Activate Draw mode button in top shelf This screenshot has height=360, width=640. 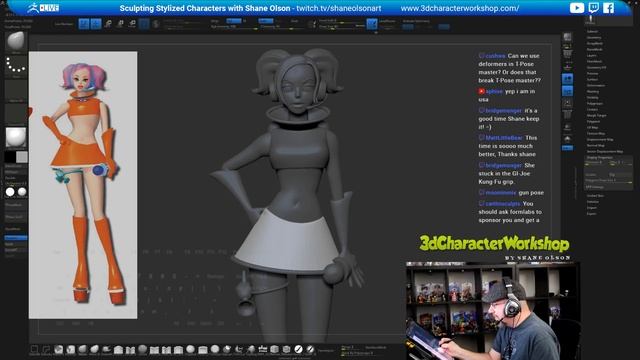[96, 24]
